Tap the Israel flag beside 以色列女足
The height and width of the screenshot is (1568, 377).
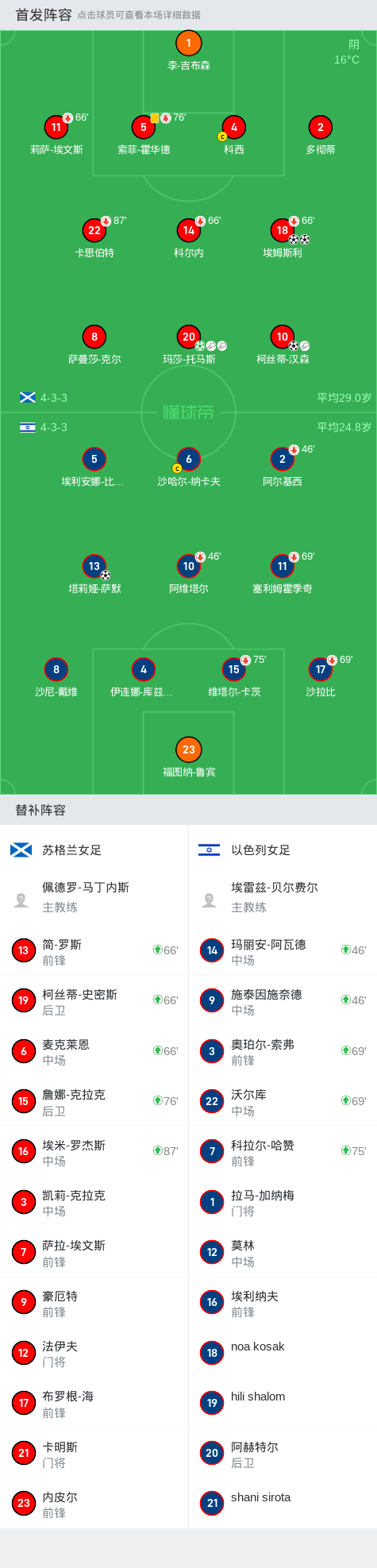click(210, 850)
